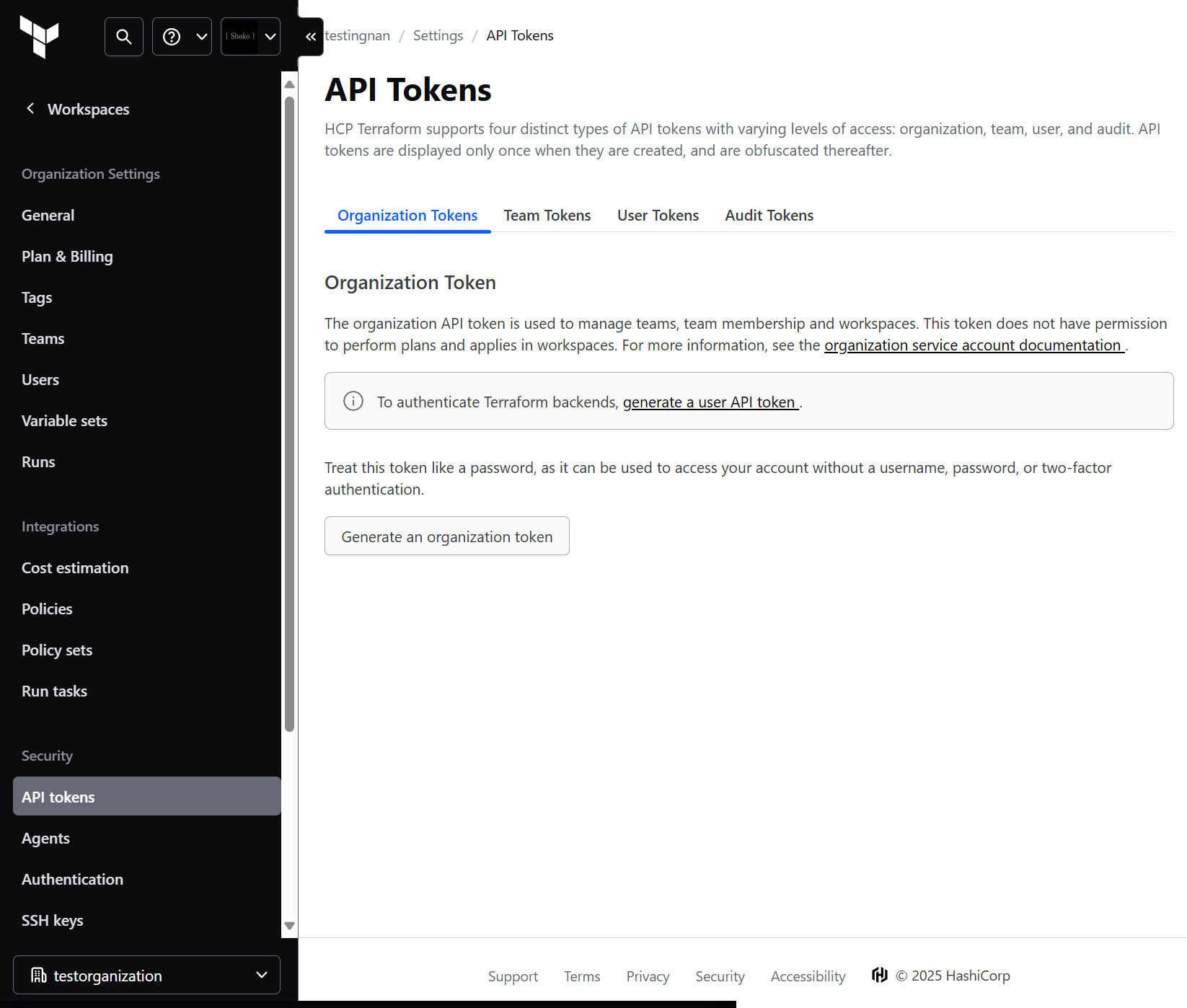Expand the testorganization switcher
The height and width of the screenshot is (1008, 1187).
click(x=146, y=976)
